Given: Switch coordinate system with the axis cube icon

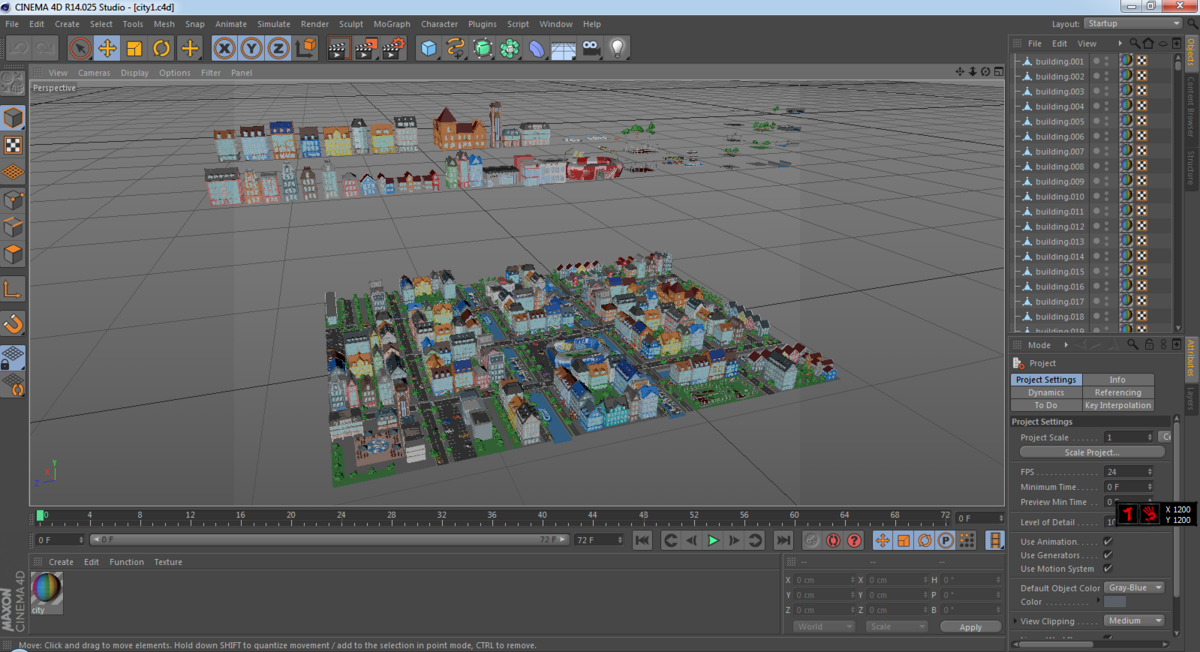Looking at the screenshot, I should coord(306,47).
